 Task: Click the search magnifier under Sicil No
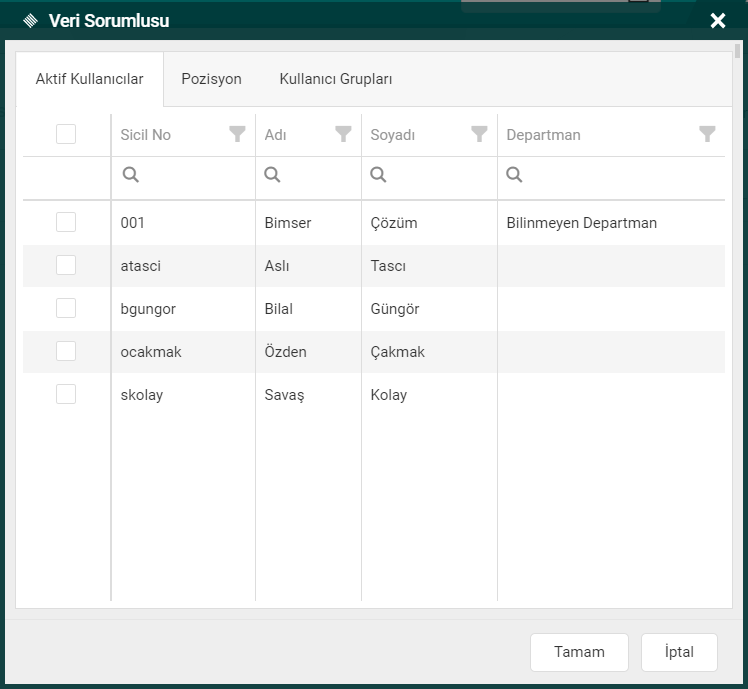click(x=130, y=175)
